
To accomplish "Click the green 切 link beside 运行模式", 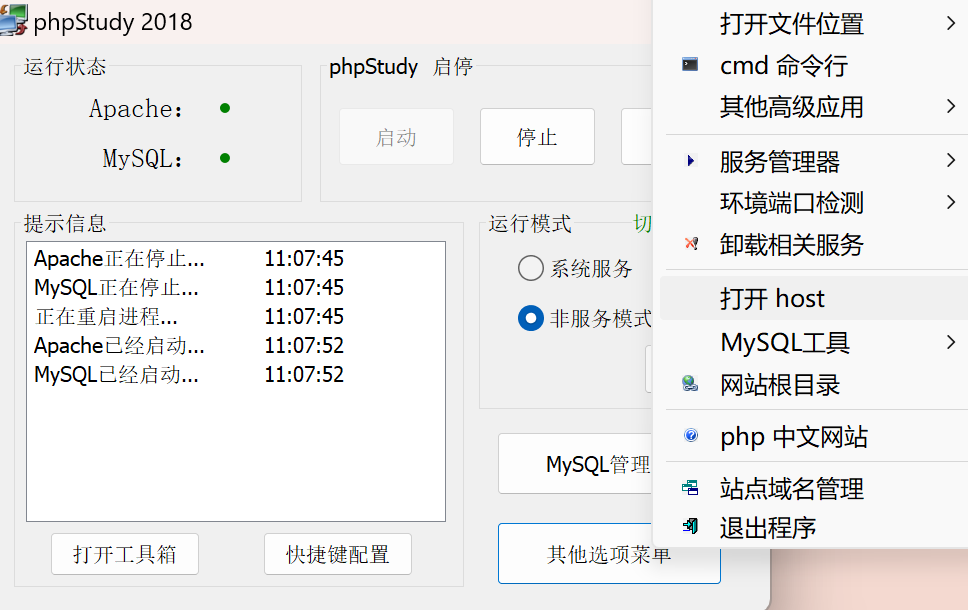I will [642, 223].
